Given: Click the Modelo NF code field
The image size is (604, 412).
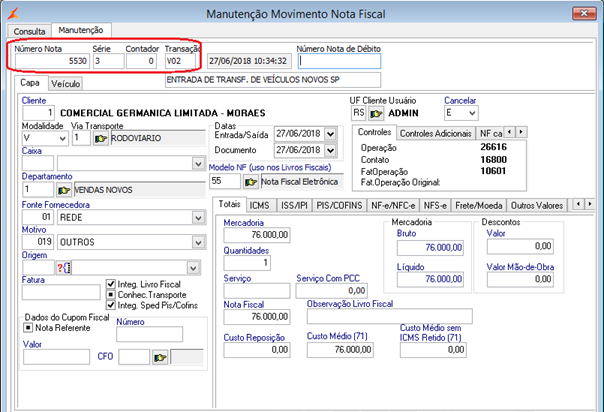Looking at the screenshot, I should click(225, 181).
